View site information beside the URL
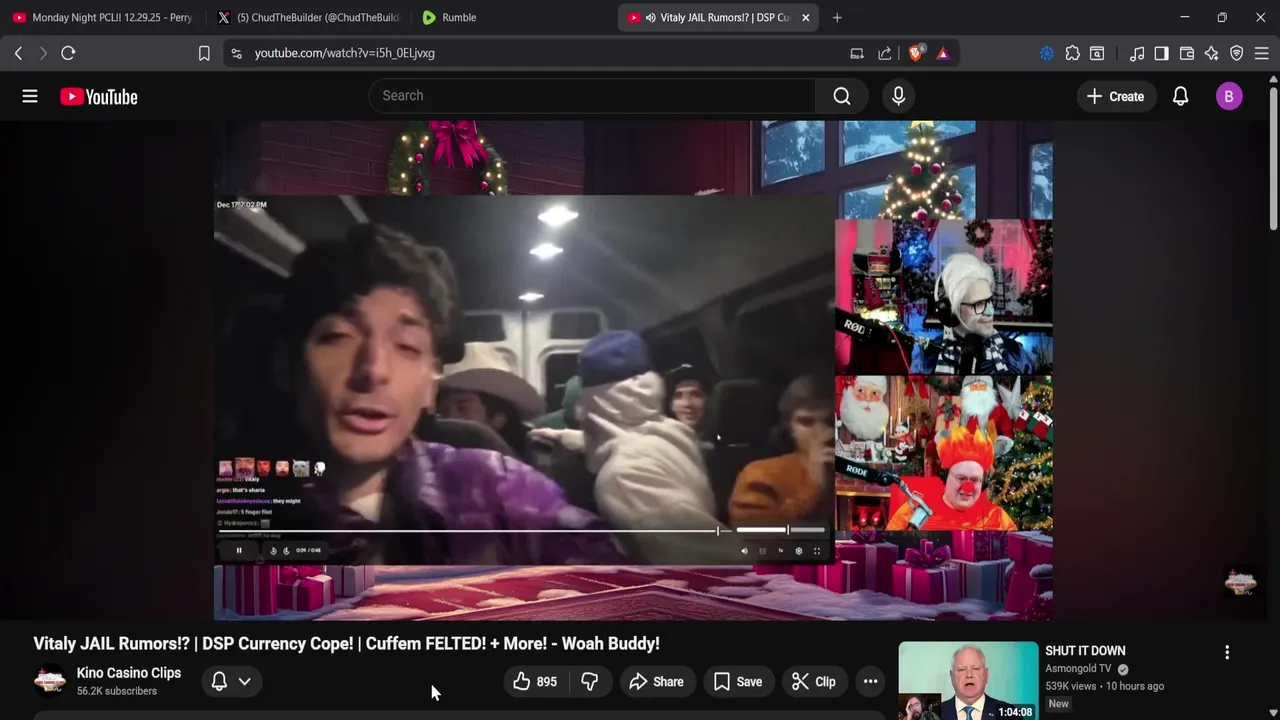The image size is (1280, 720). pos(236,53)
